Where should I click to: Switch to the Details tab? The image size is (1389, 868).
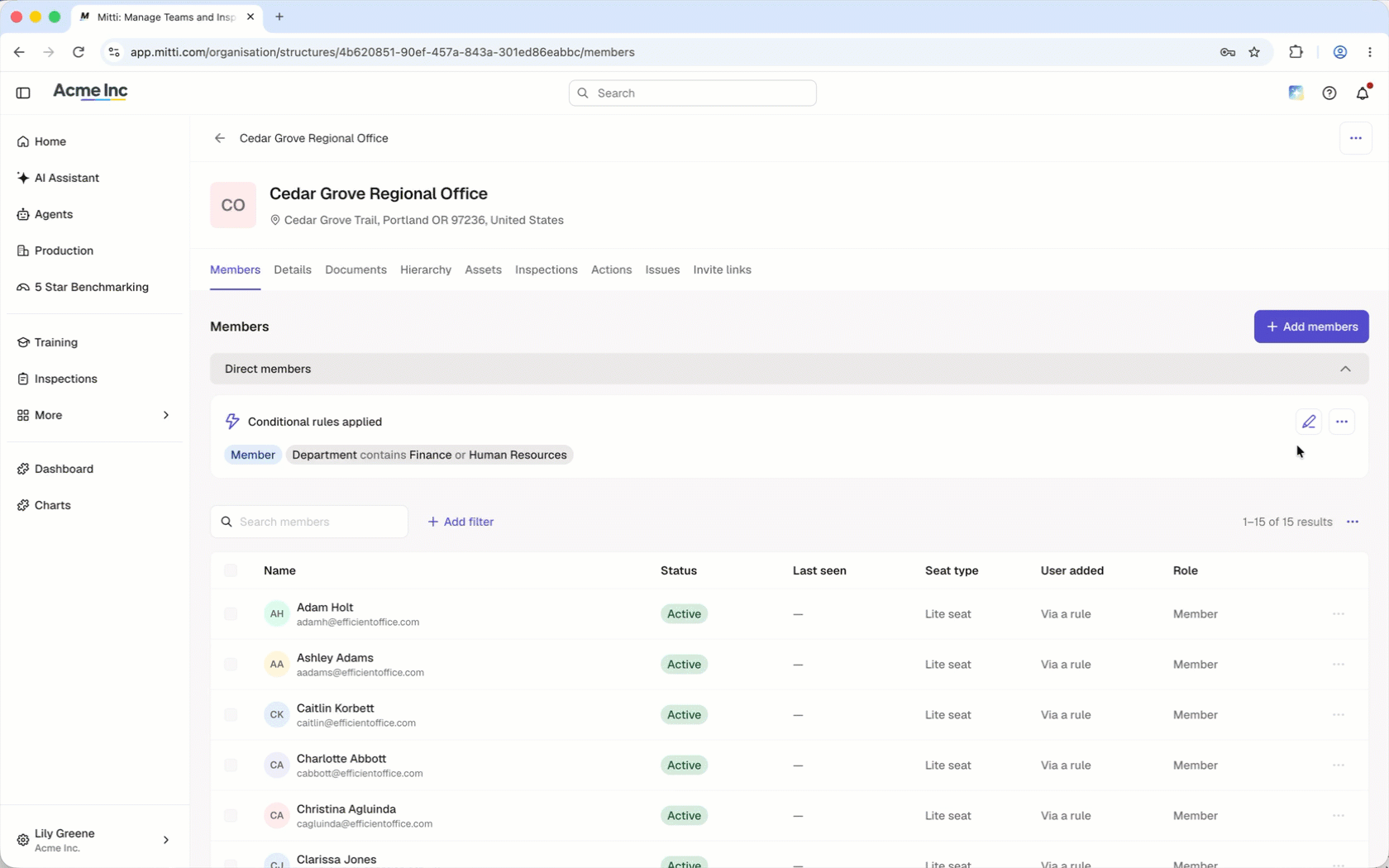pyautogui.click(x=293, y=269)
